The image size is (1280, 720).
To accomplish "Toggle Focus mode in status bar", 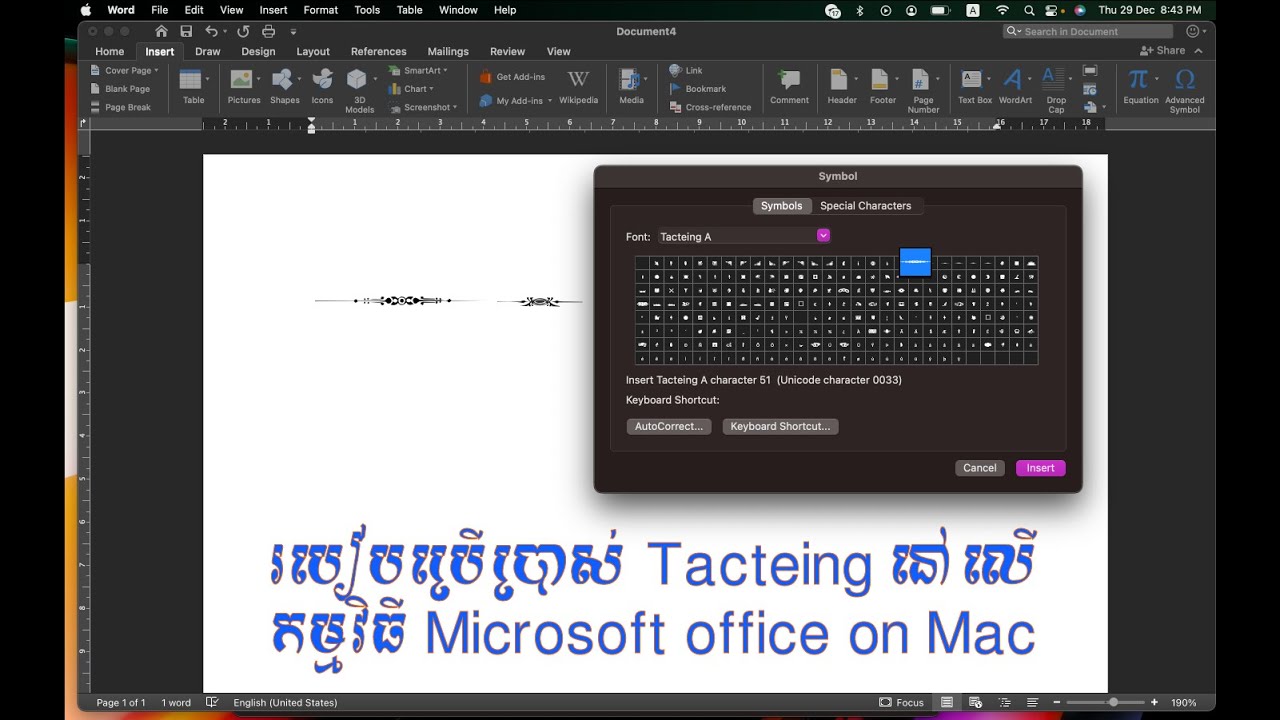I will pos(901,702).
